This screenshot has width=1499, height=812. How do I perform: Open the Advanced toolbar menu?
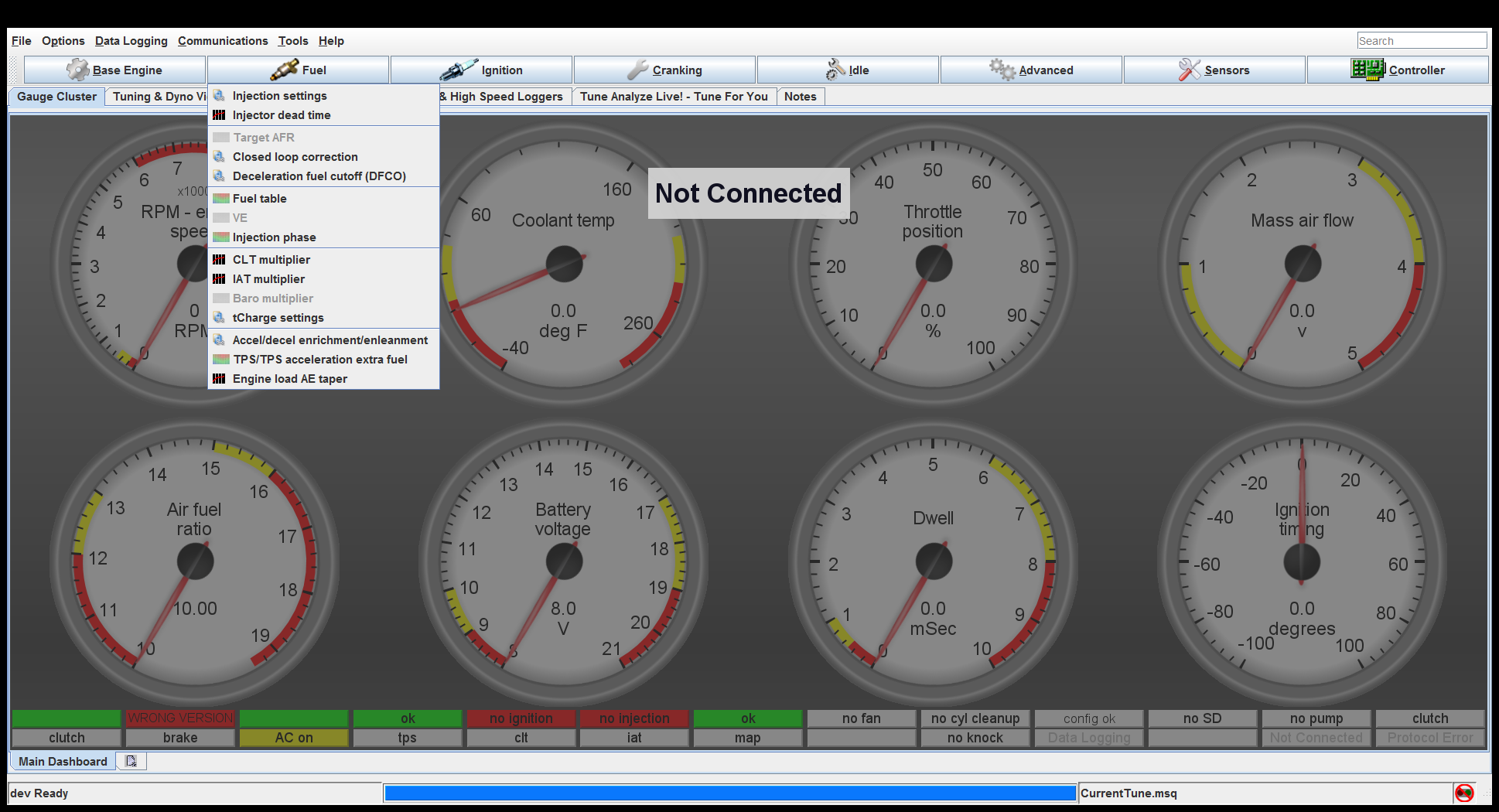pos(1031,70)
